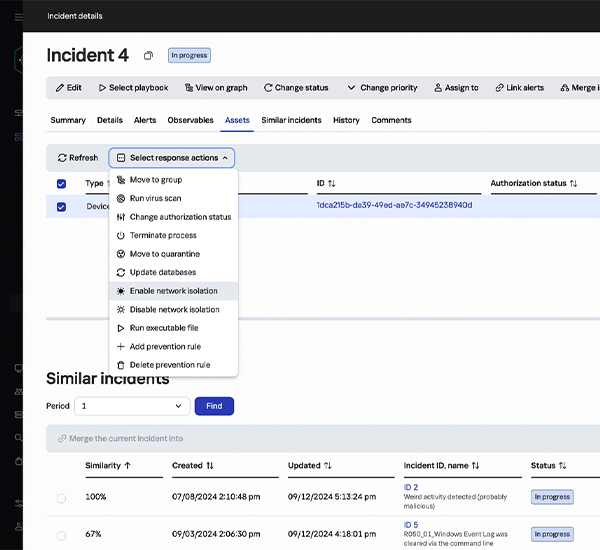The width and height of the screenshot is (600, 550).
Task: Sort the ID column in assets table
Action: coord(332,184)
